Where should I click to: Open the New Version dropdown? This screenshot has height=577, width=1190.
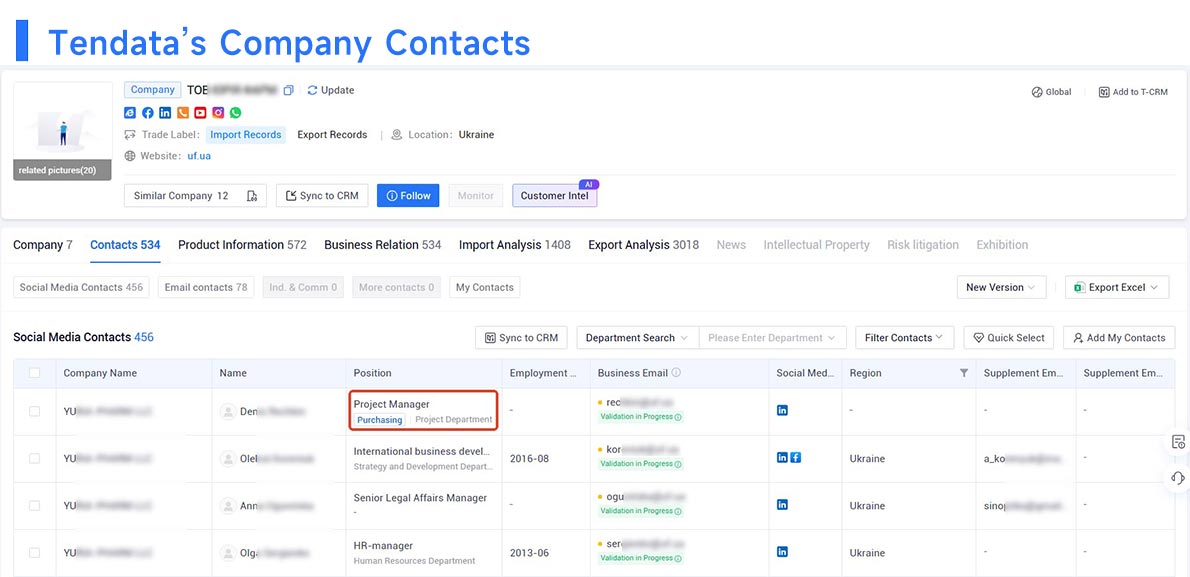(1001, 287)
